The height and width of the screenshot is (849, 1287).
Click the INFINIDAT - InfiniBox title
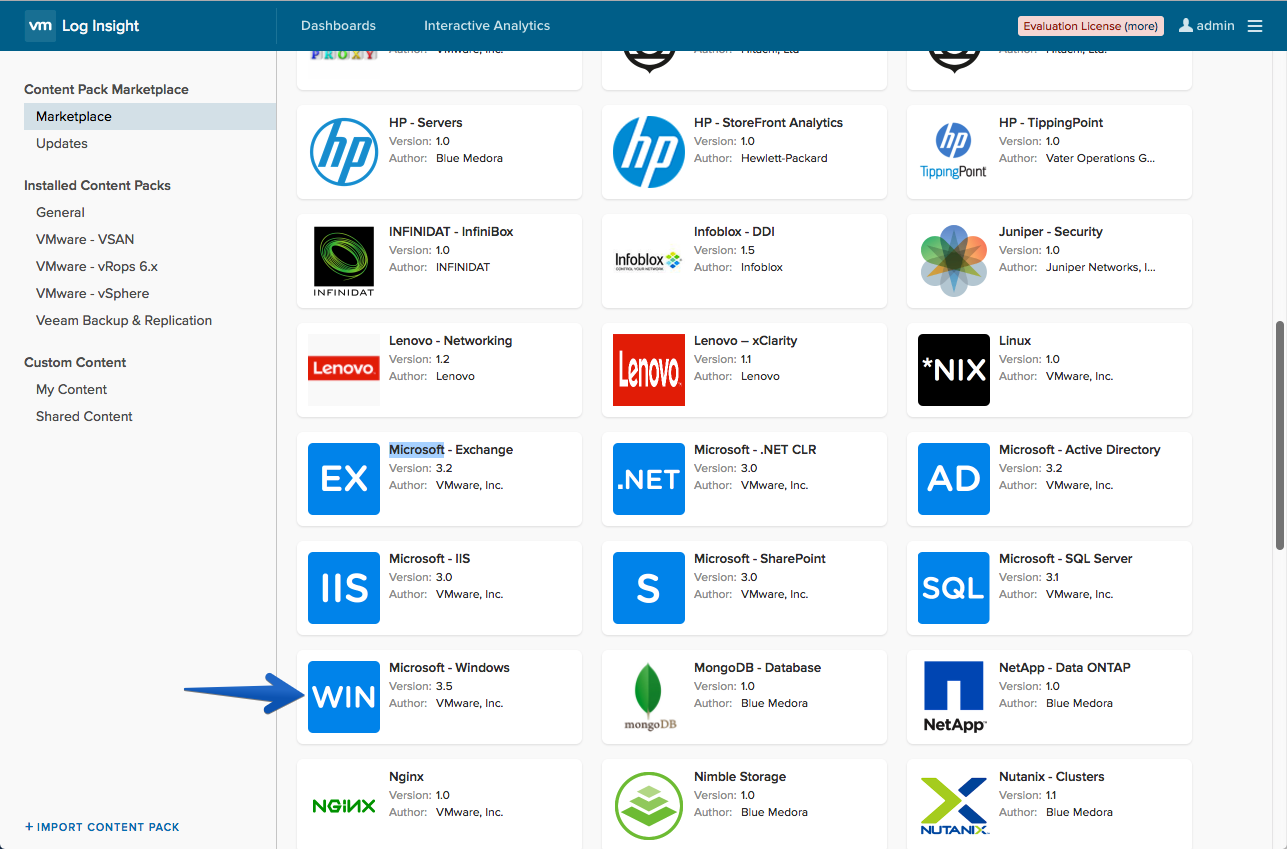point(451,232)
